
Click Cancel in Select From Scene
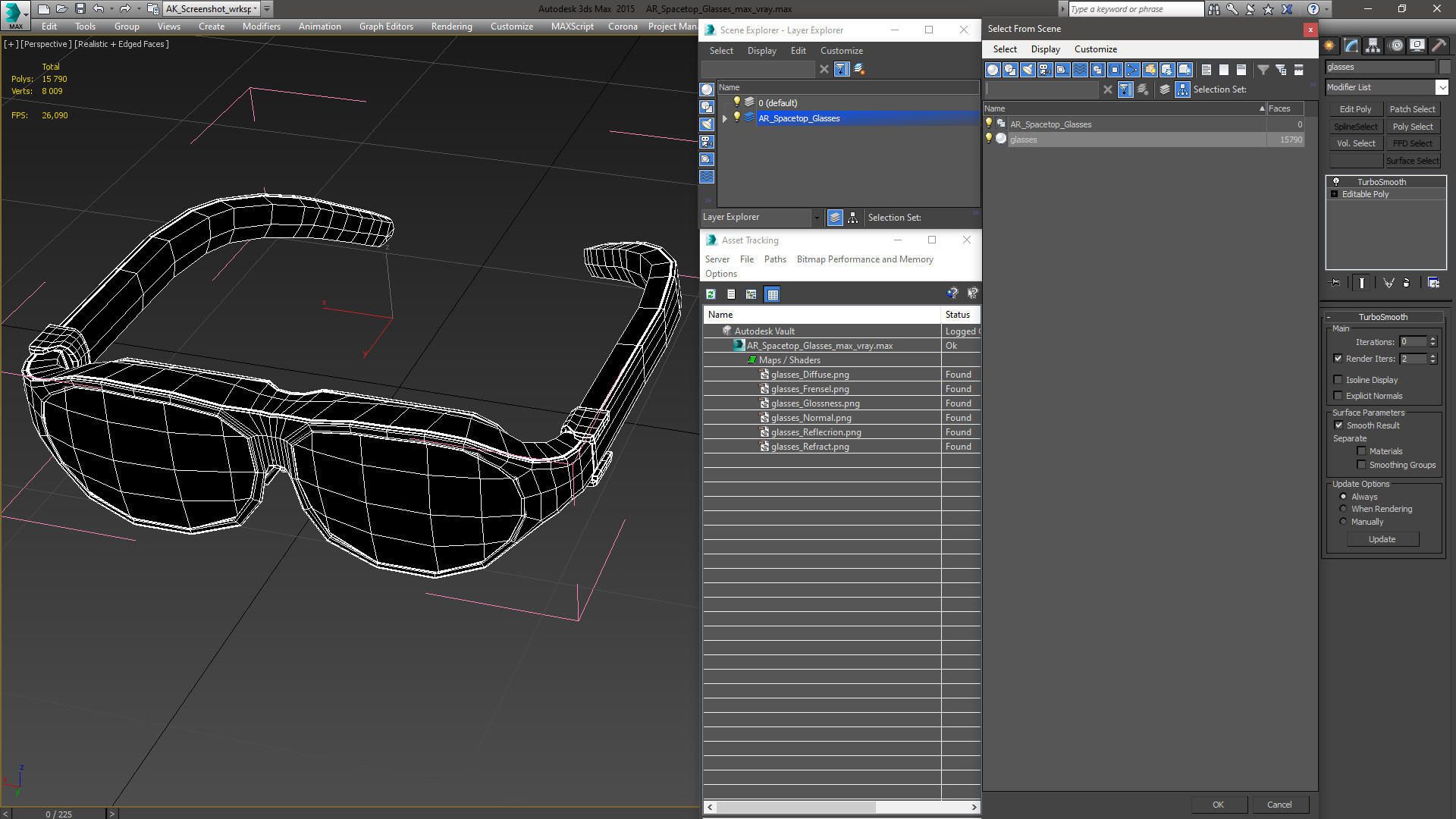[x=1279, y=805]
